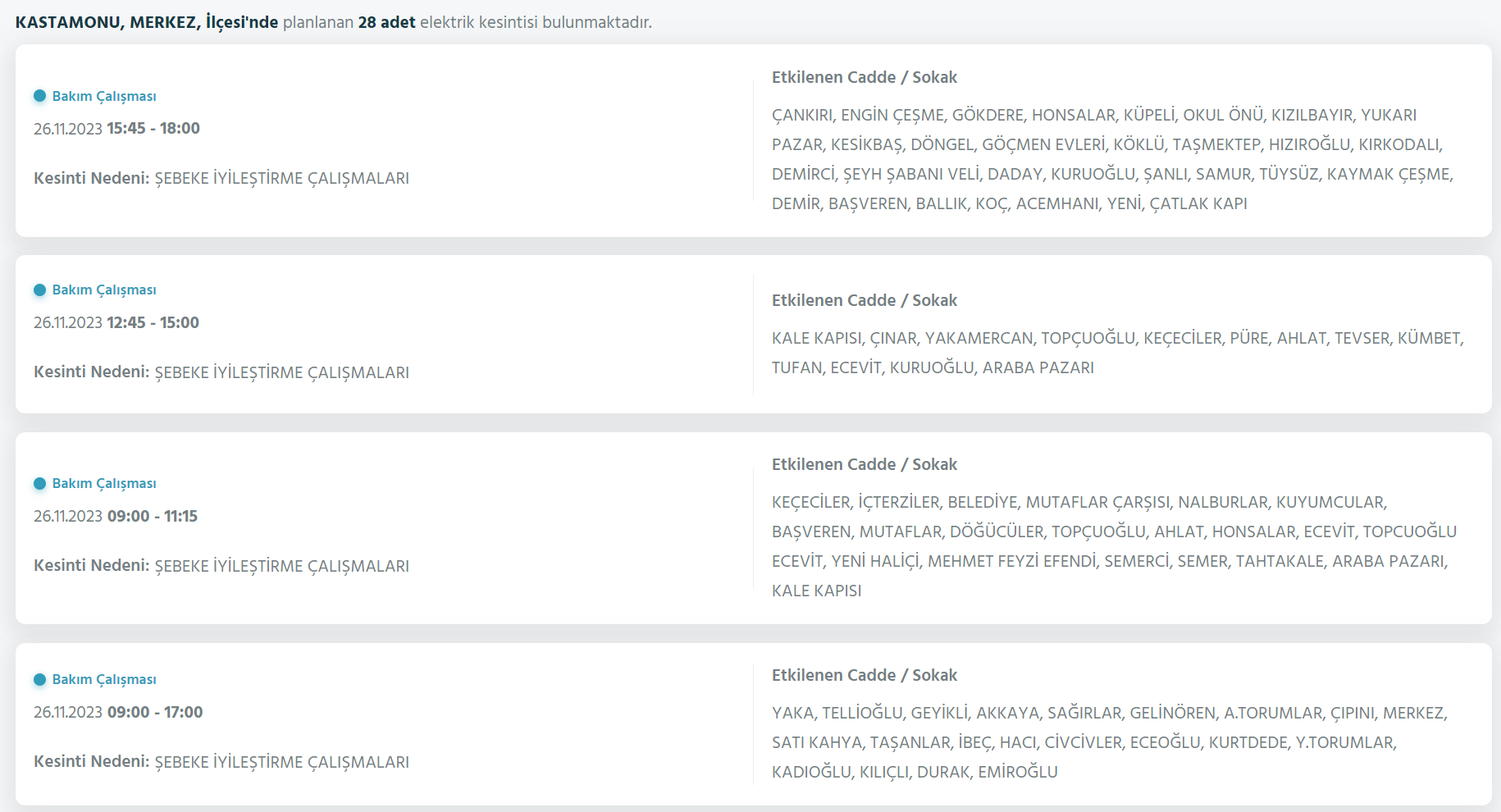Click 'Kesinti Nedeni' text in the 12:45 - 15:00 card
Image resolution: width=1501 pixels, height=812 pixels.
92,372
